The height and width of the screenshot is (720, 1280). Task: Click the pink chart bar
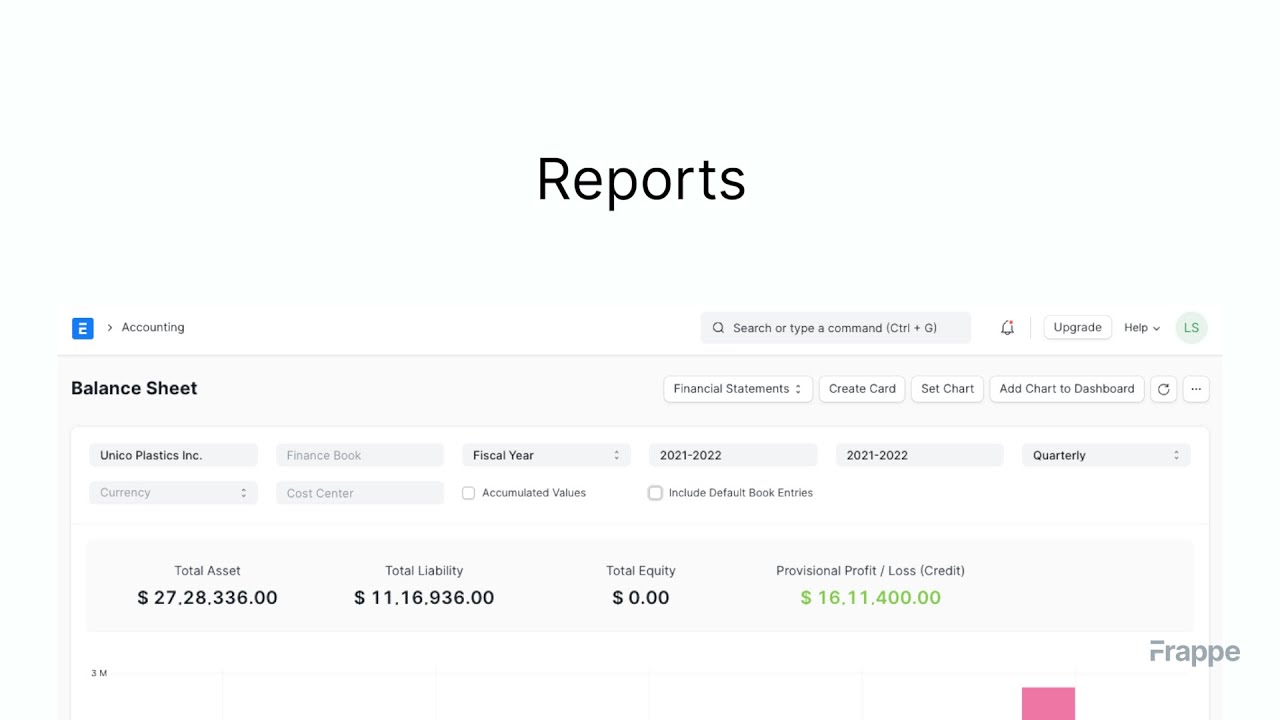tap(1048, 704)
